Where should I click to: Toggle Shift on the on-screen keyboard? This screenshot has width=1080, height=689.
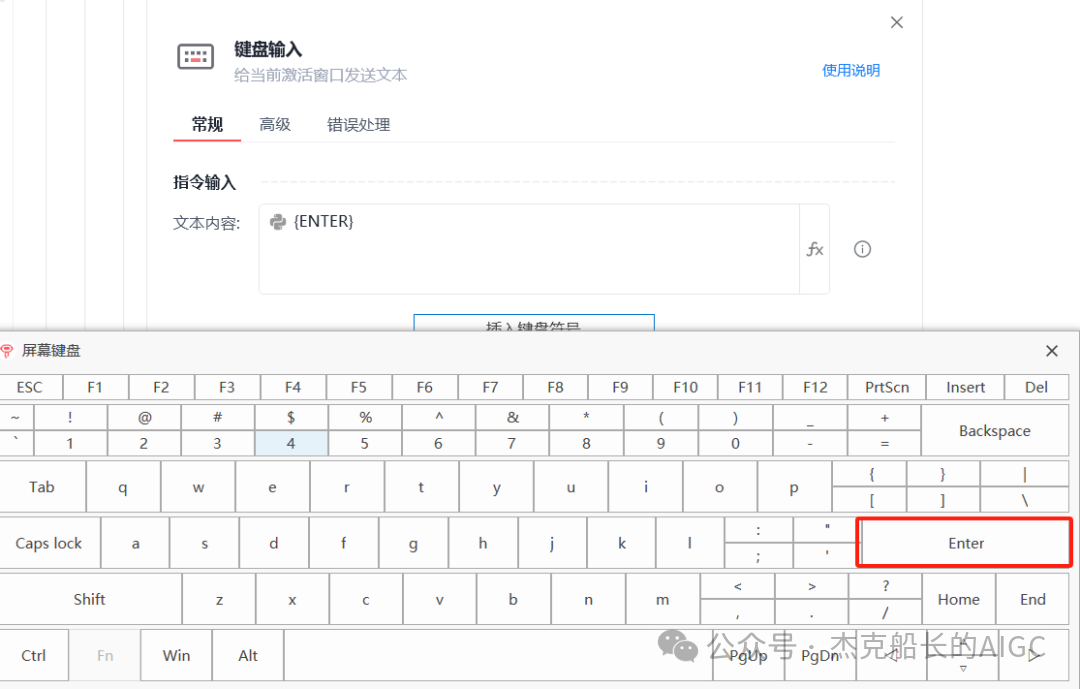tap(89, 599)
